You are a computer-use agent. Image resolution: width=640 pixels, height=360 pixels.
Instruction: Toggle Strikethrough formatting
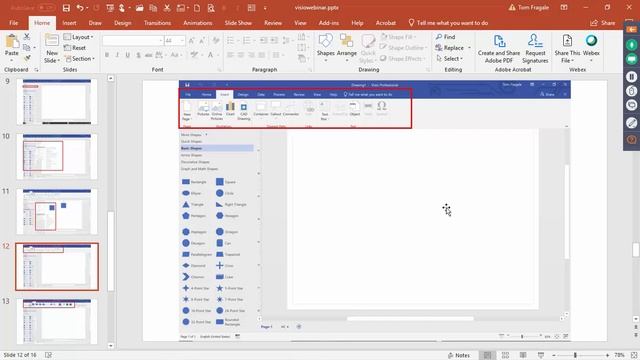coord(149,55)
